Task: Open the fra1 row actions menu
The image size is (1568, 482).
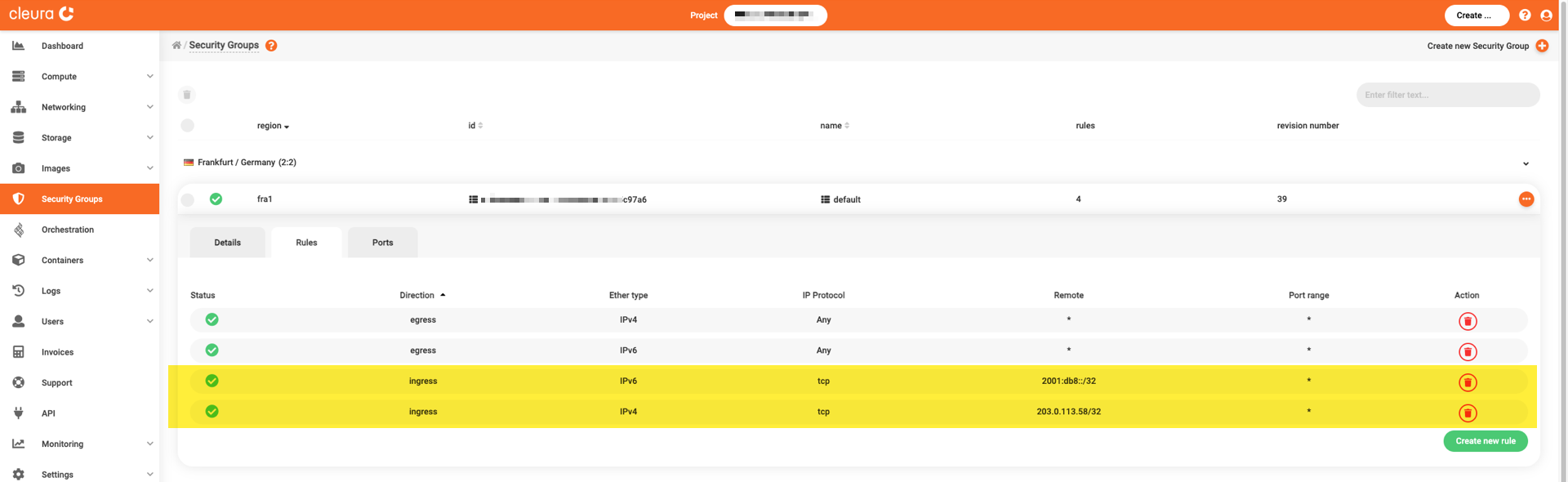Action: (x=1526, y=199)
